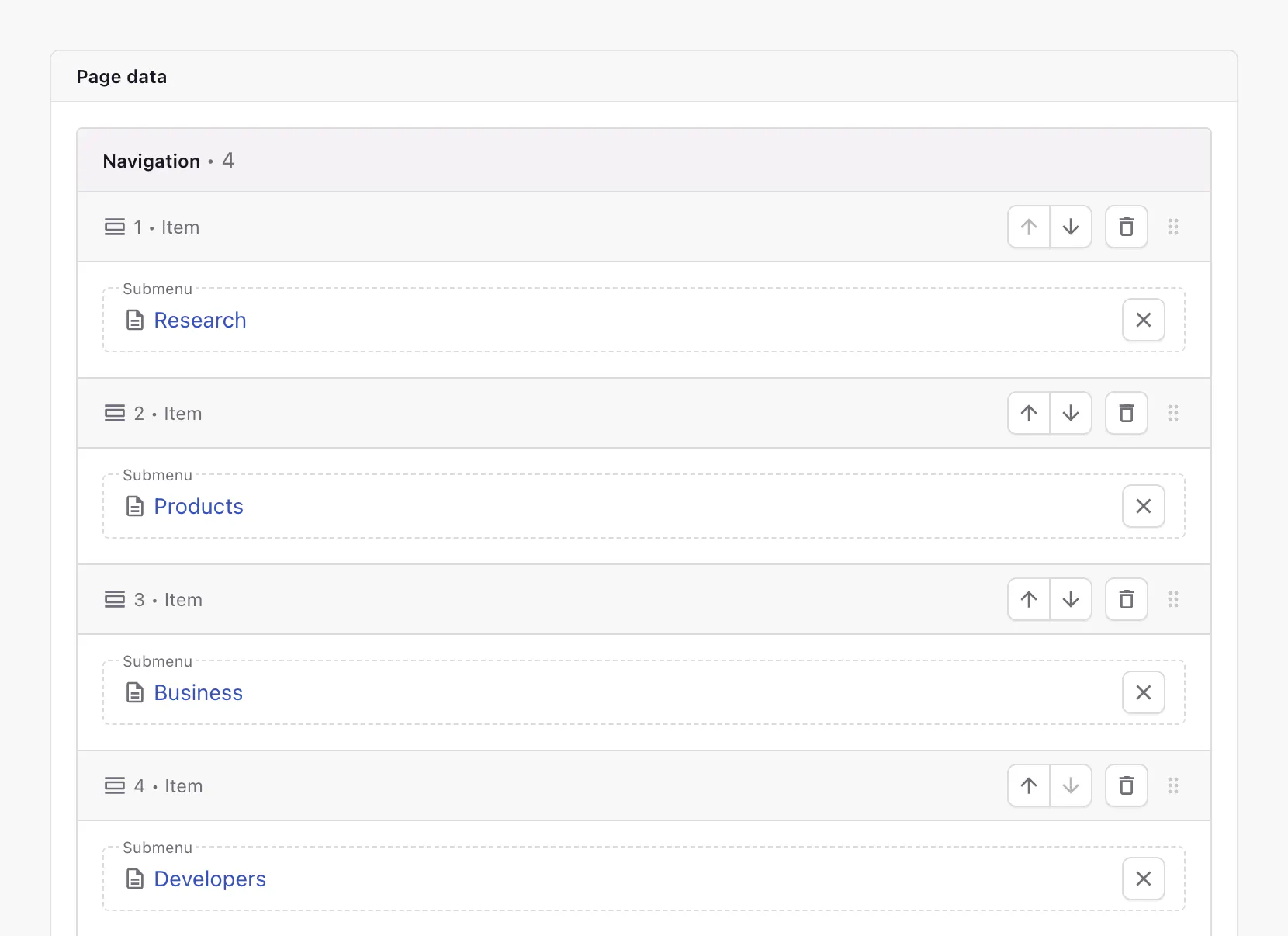This screenshot has width=1288, height=936.
Task: Click the document icon beside Developers
Action: pos(135,879)
